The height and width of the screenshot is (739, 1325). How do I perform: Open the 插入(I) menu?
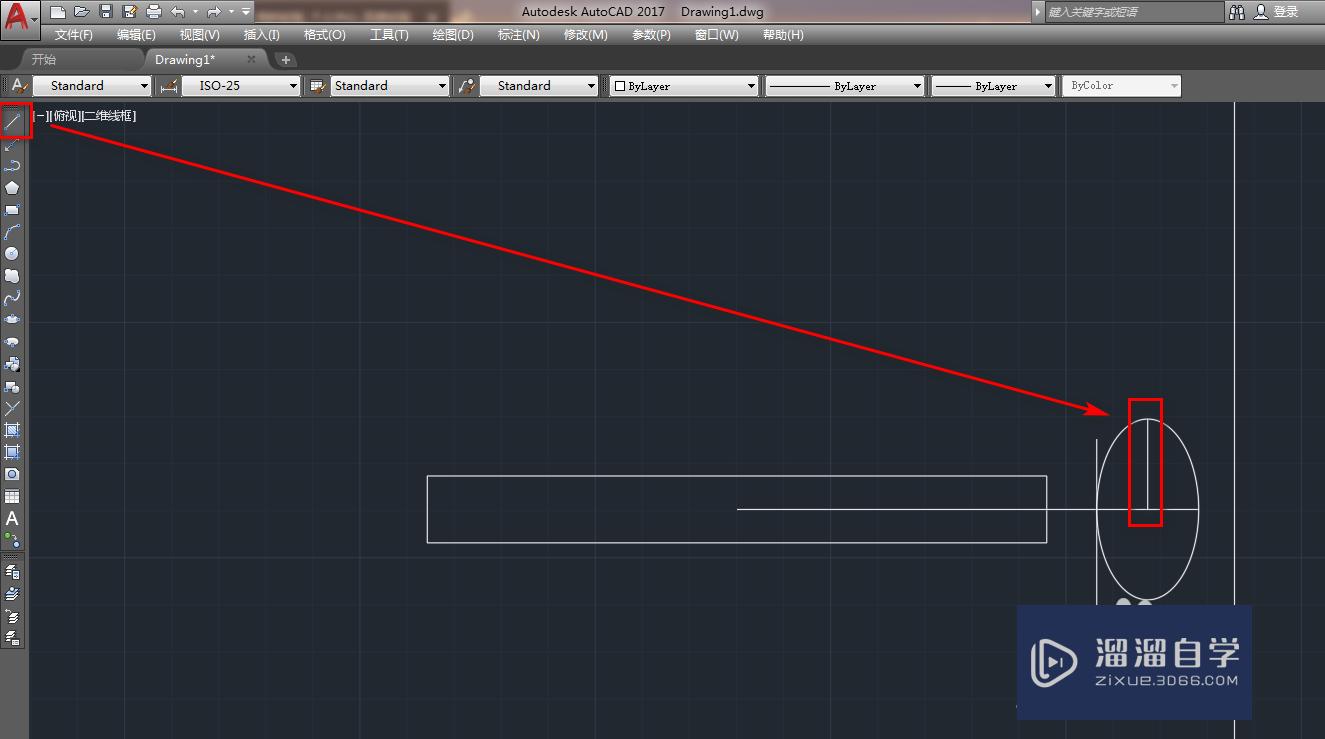pos(262,35)
